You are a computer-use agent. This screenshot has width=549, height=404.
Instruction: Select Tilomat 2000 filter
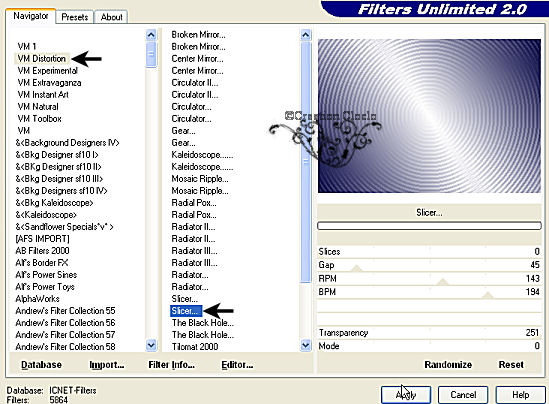[x=195, y=347]
